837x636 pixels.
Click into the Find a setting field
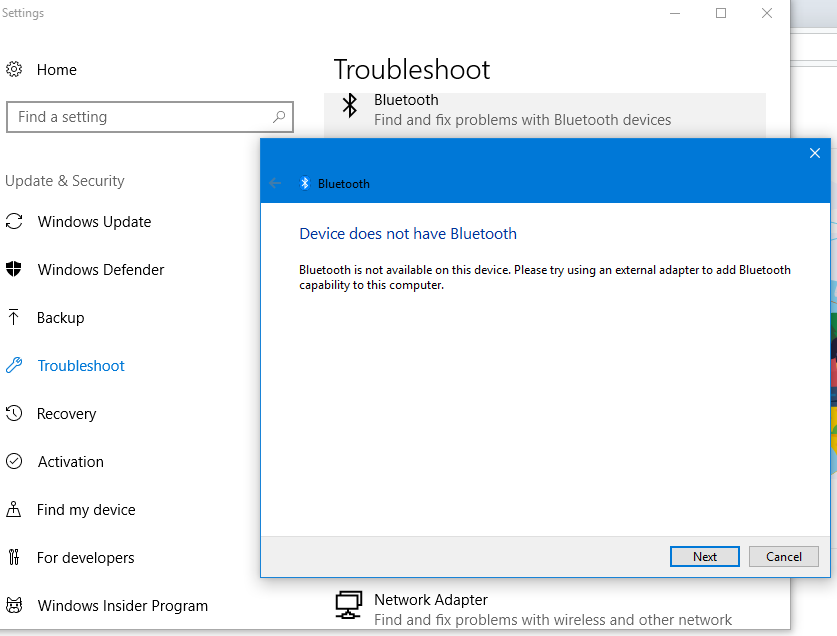pyautogui.click(x=150, y=117)
